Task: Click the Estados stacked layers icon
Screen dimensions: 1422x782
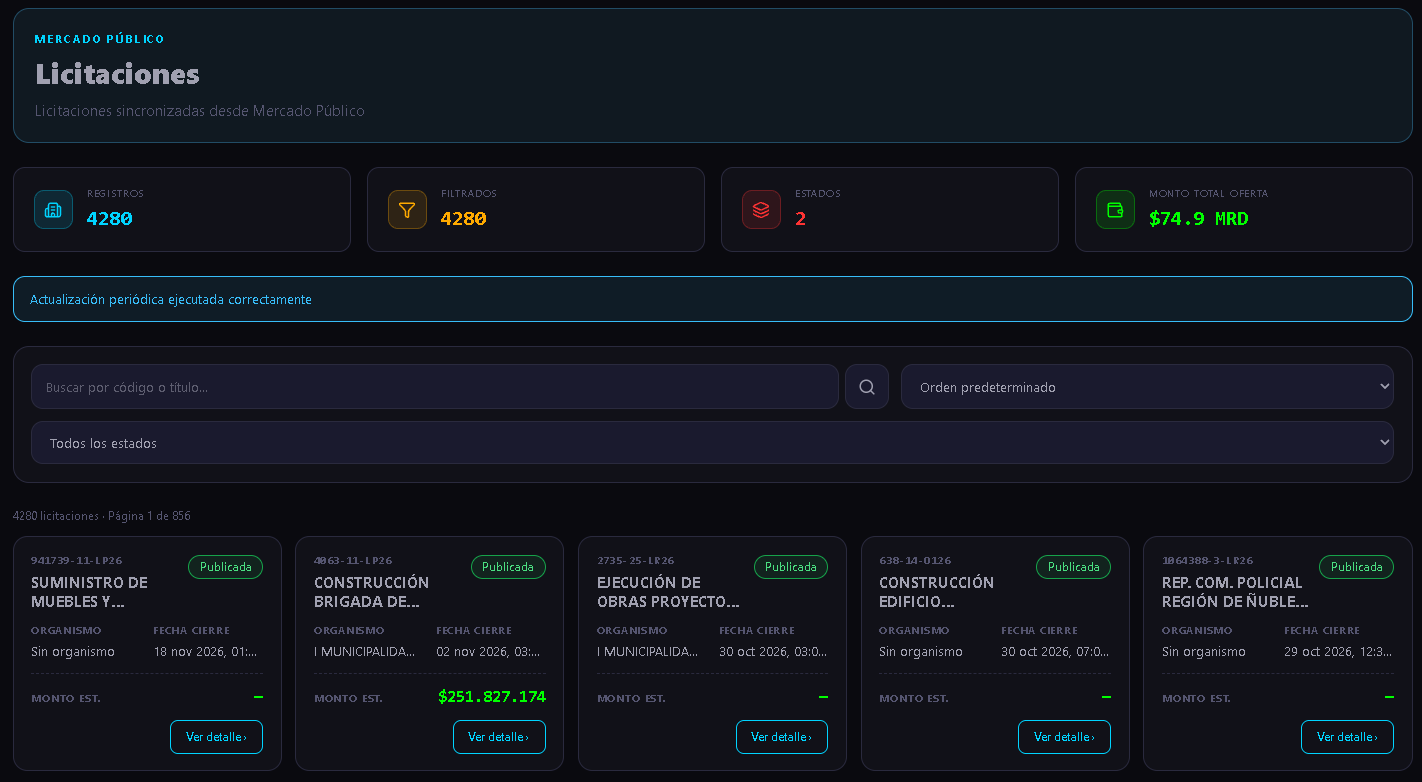Action: pos(761,210)
